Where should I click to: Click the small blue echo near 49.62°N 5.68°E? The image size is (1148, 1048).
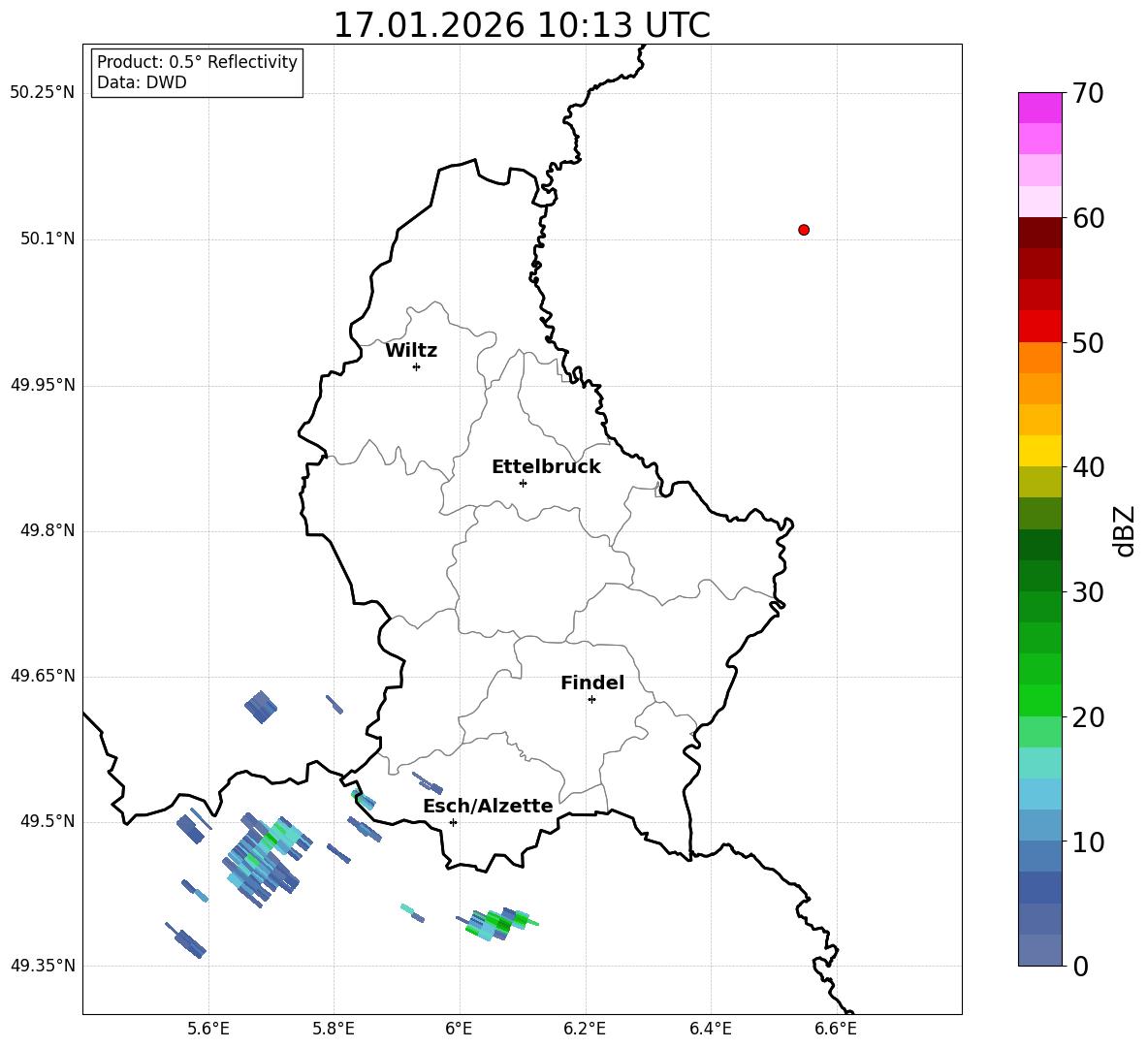coord(261,707)
